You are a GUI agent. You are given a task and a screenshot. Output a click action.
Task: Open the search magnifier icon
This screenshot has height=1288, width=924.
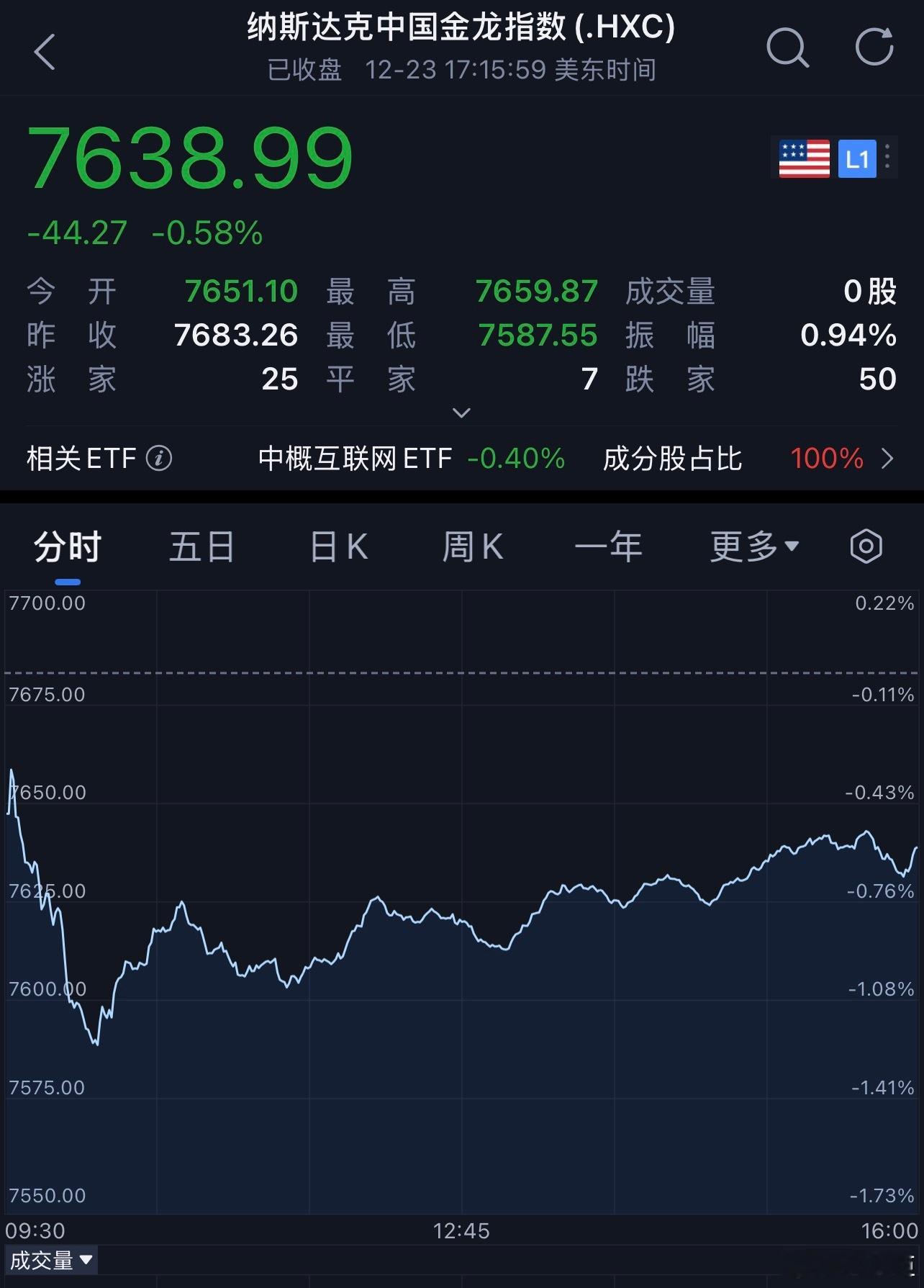[x=787, y=48]
